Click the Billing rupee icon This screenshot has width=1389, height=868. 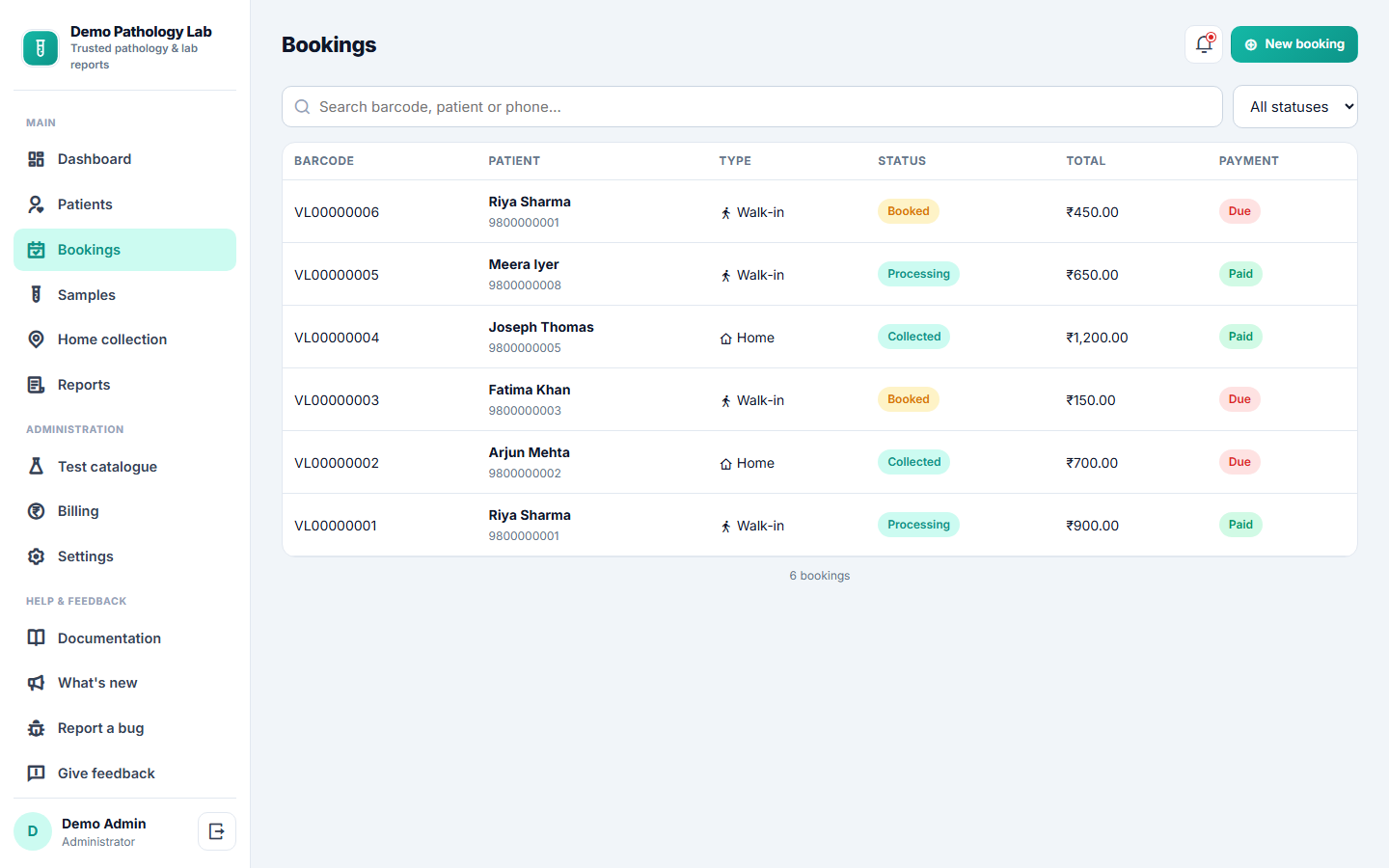[x=36, y=511]
